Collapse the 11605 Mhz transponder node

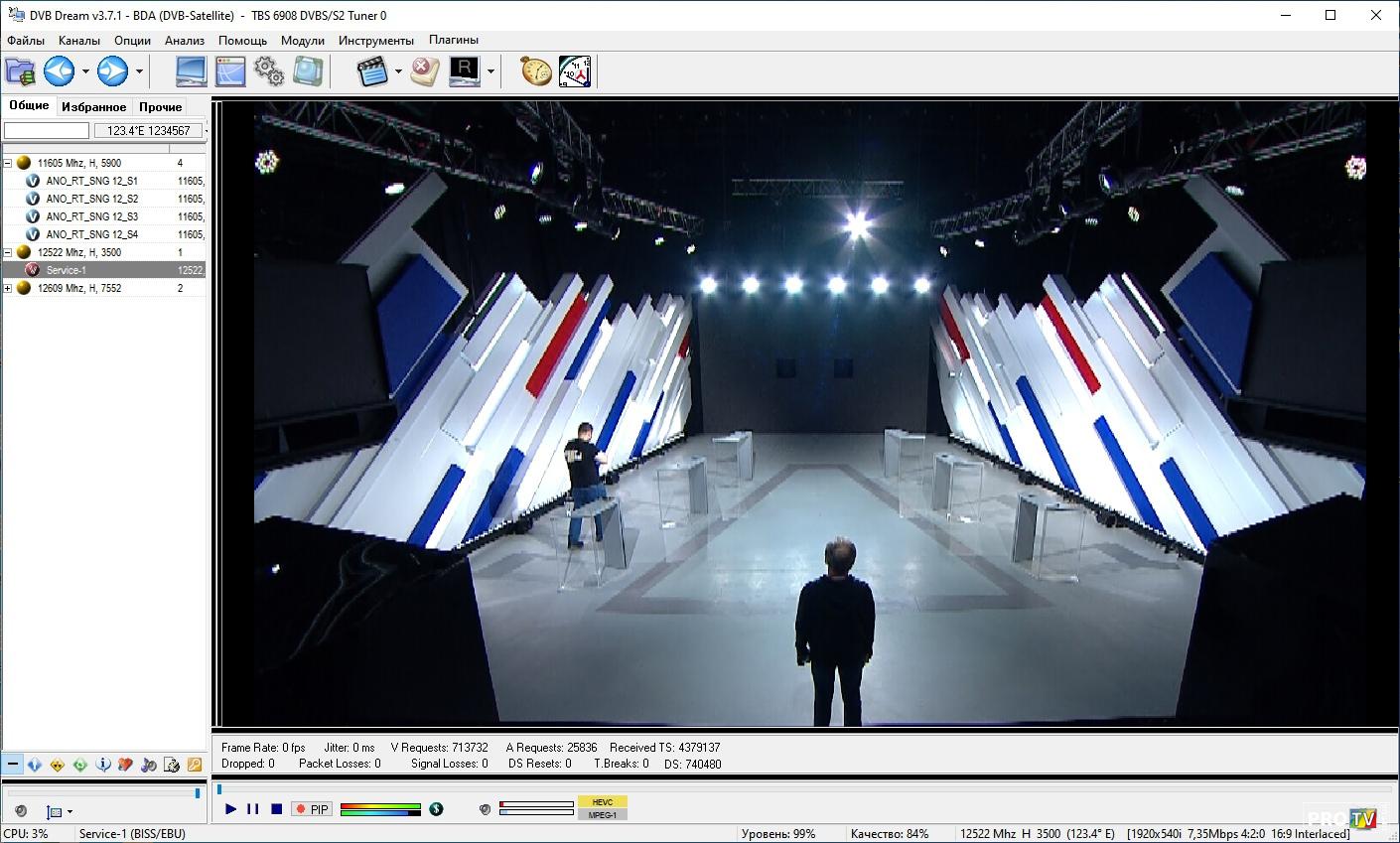[x=8, y=163]
